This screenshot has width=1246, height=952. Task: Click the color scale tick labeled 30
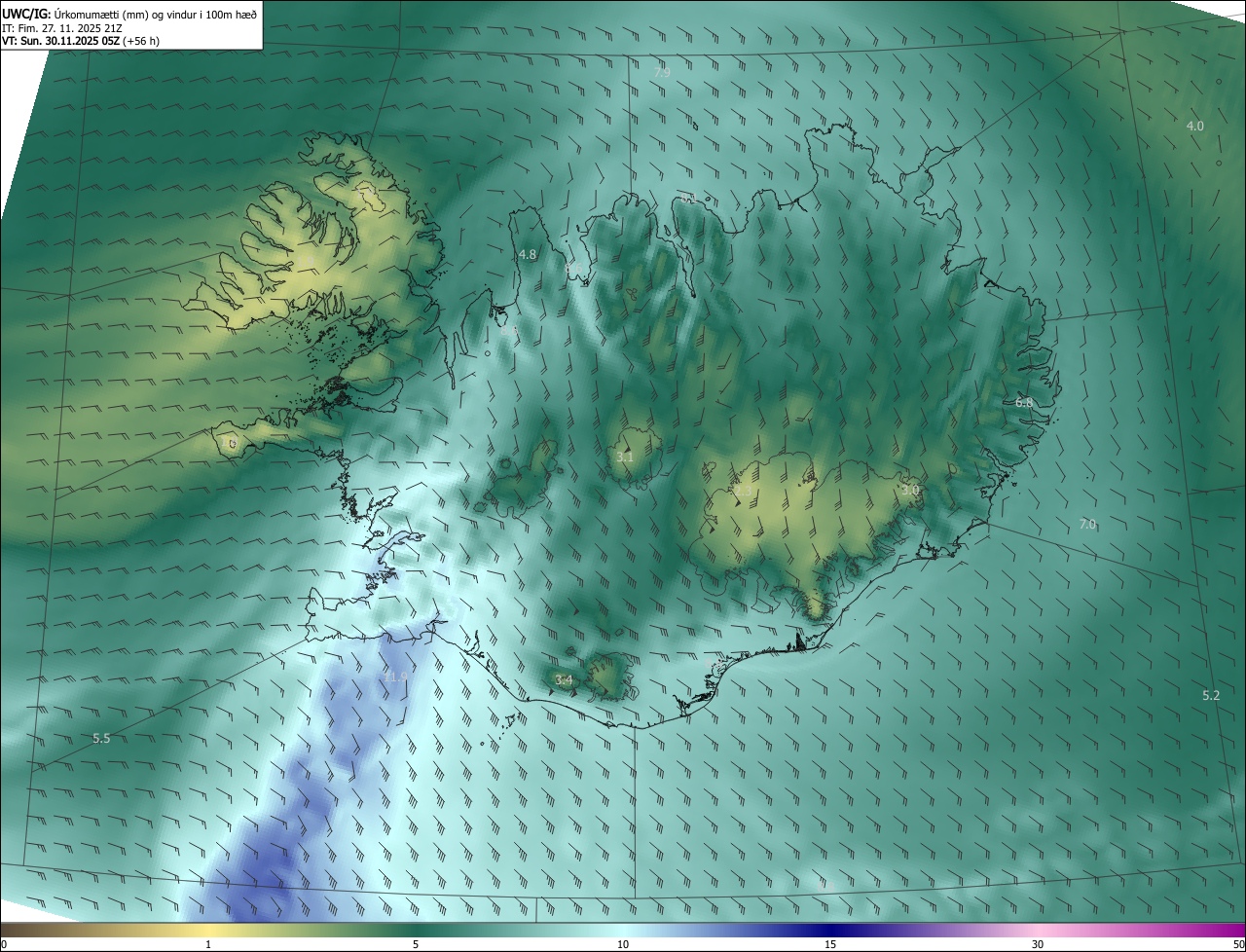pos(1038,944)
